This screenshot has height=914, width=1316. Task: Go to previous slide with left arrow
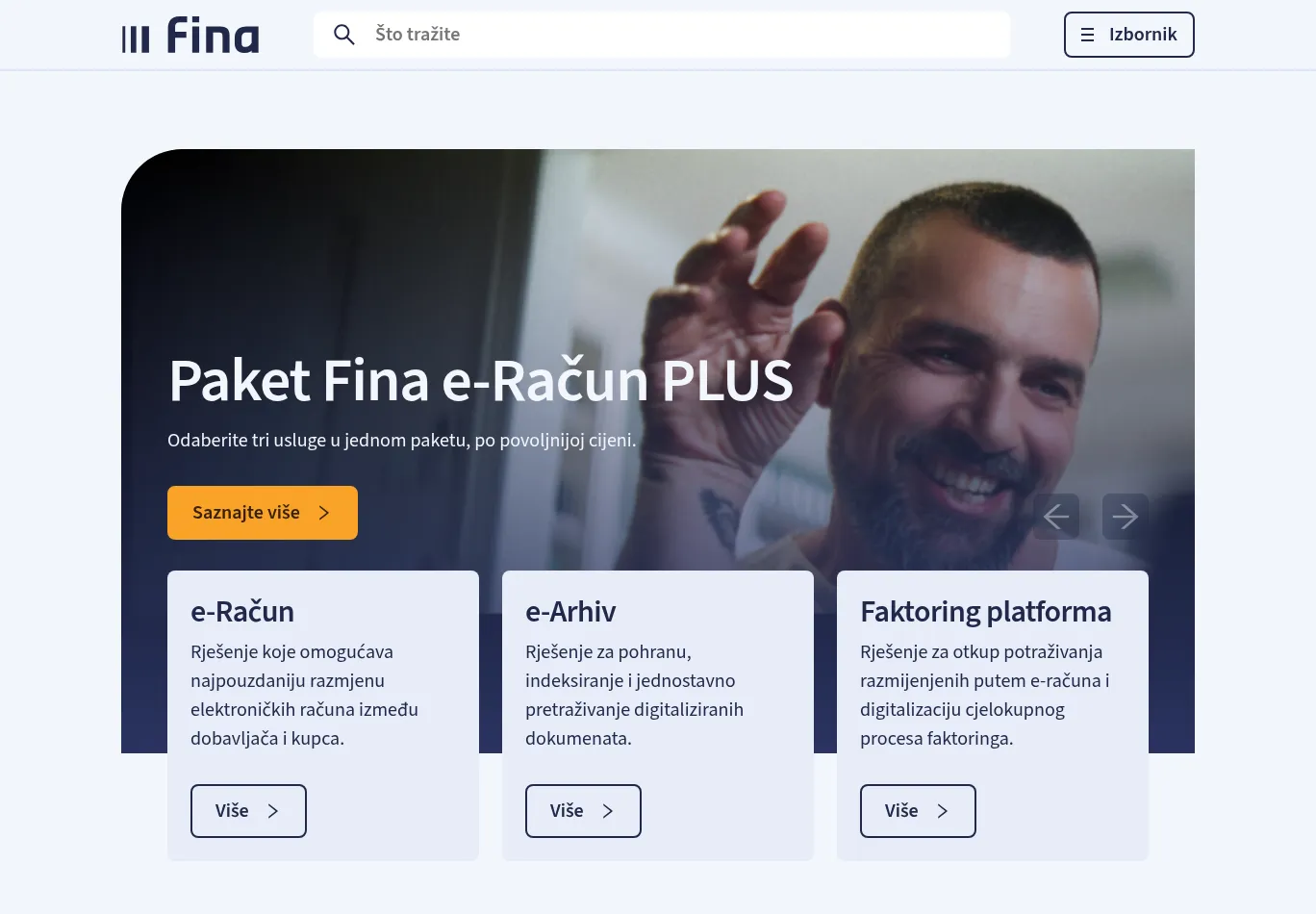click(1056, 517)
